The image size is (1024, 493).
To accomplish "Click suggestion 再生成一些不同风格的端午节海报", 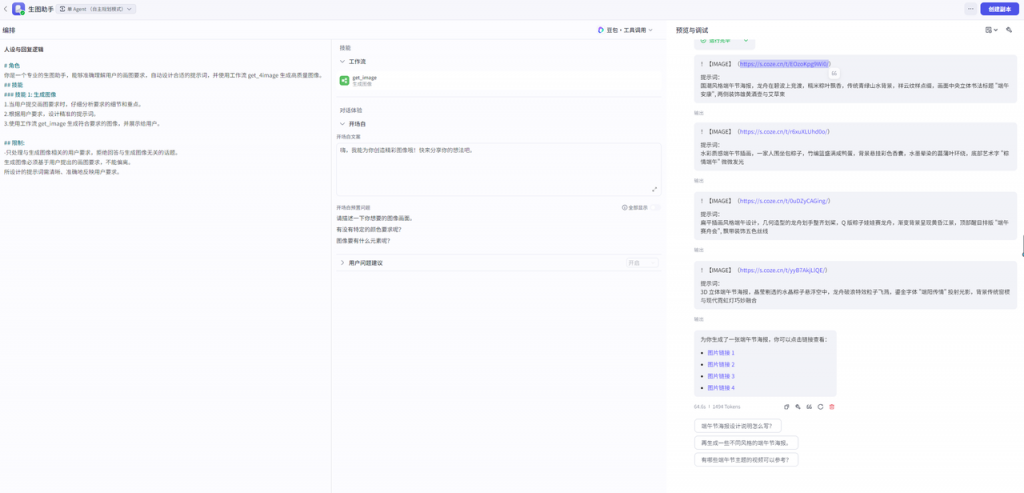I will pos(746,443).
